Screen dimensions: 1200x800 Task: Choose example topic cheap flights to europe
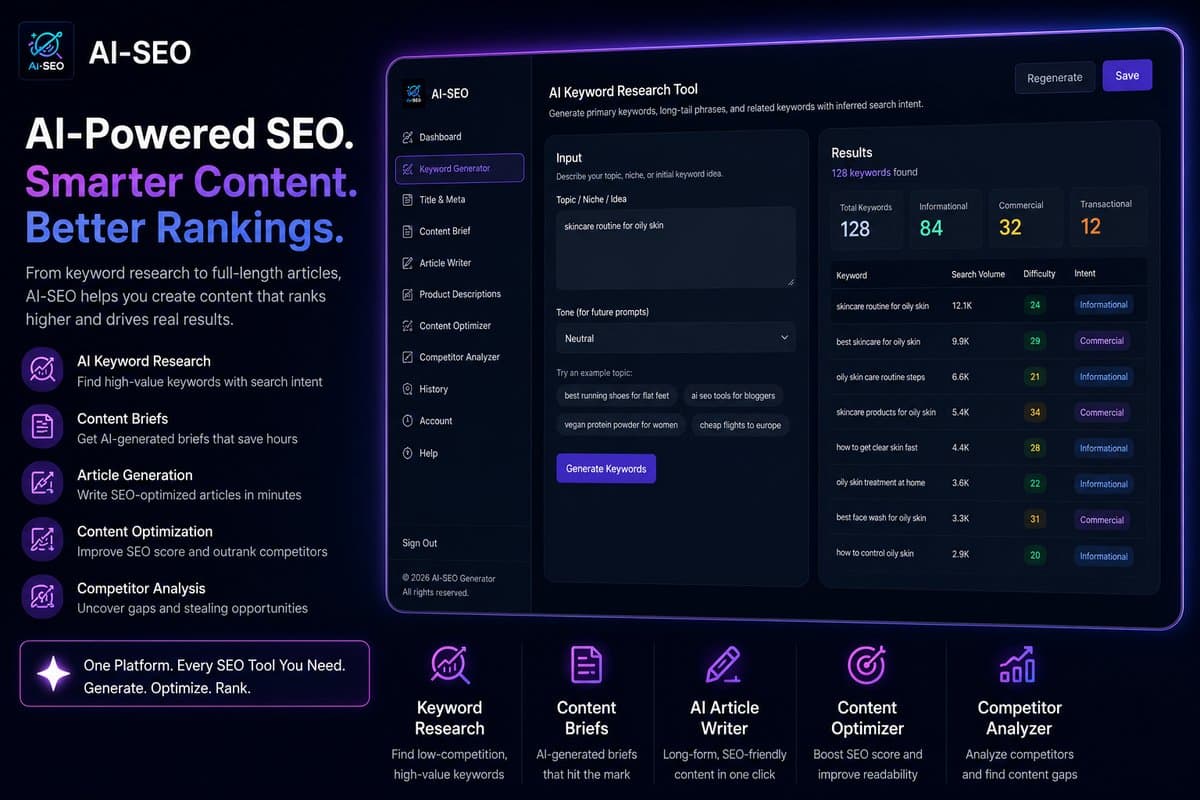741,425
